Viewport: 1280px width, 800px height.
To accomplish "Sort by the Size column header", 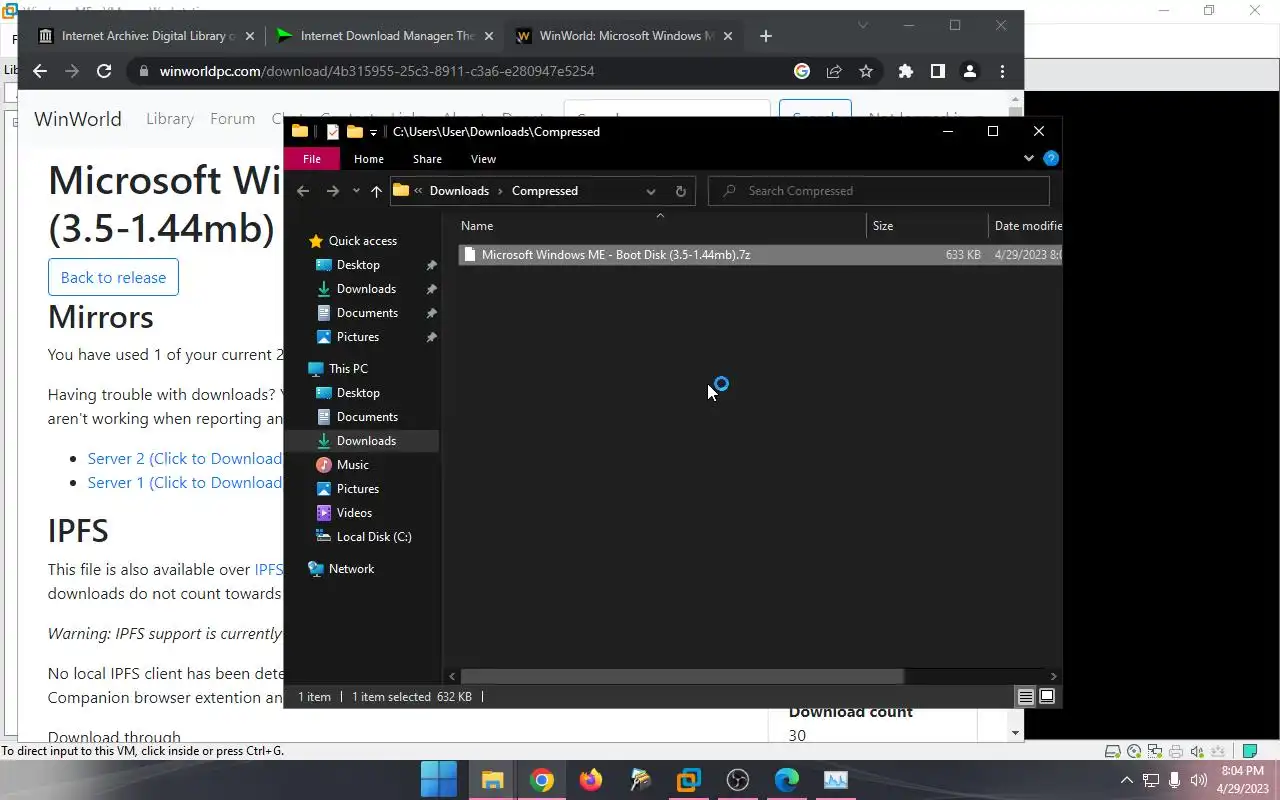I will tap(926, 226).
